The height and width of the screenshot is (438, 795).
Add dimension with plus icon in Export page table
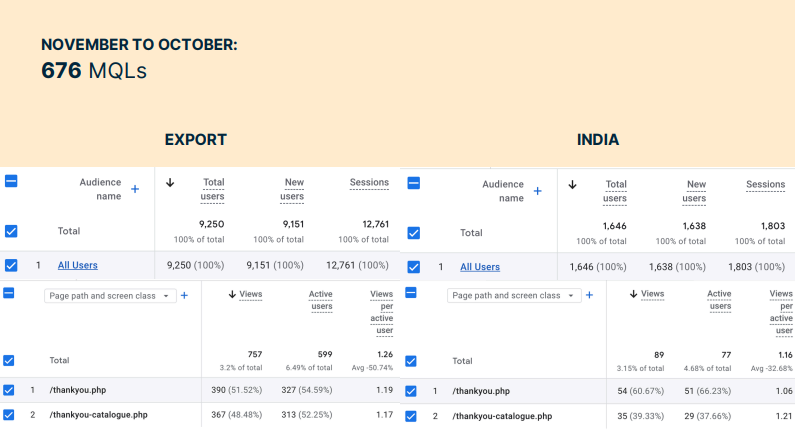[184, 296]
